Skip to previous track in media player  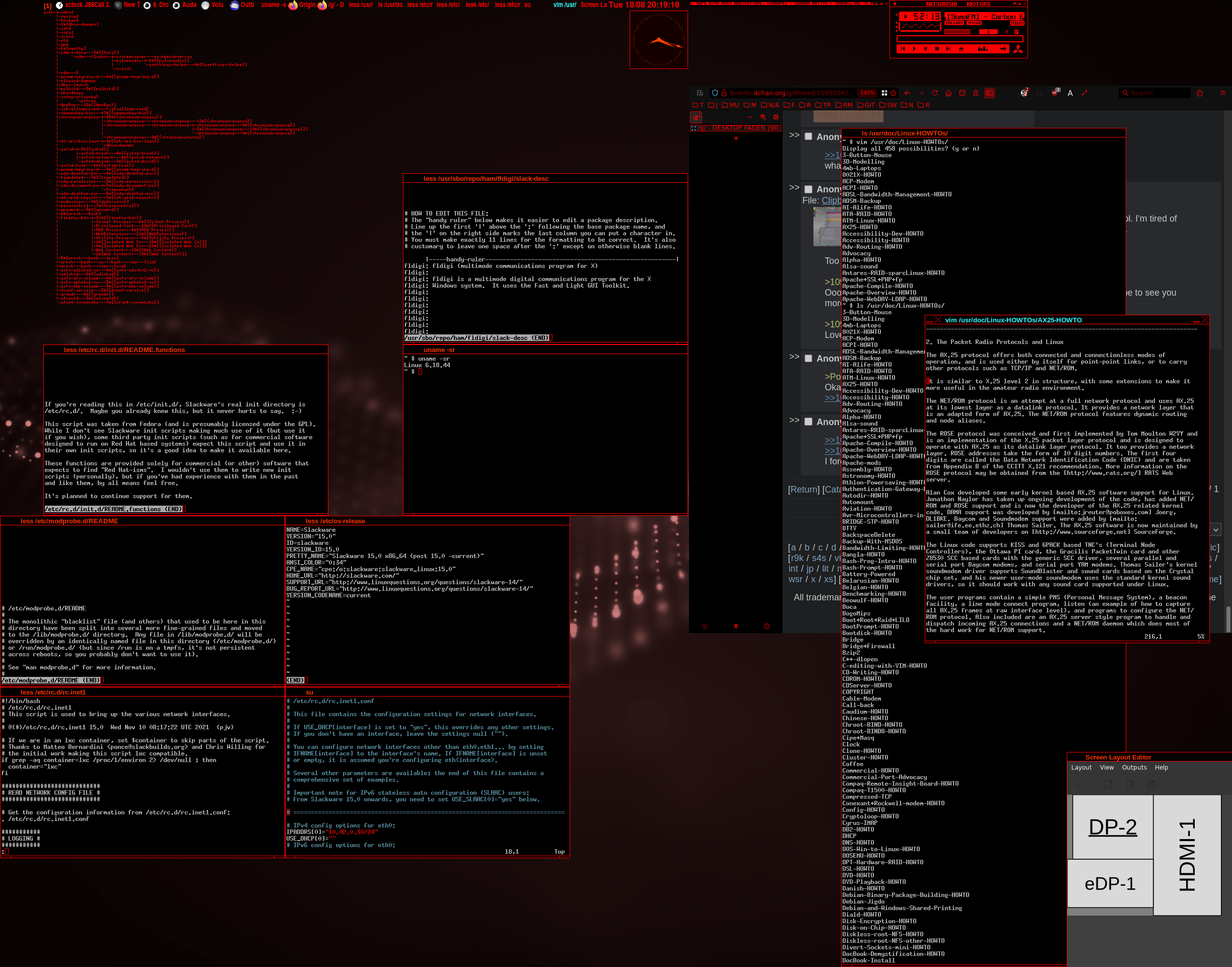903,49
